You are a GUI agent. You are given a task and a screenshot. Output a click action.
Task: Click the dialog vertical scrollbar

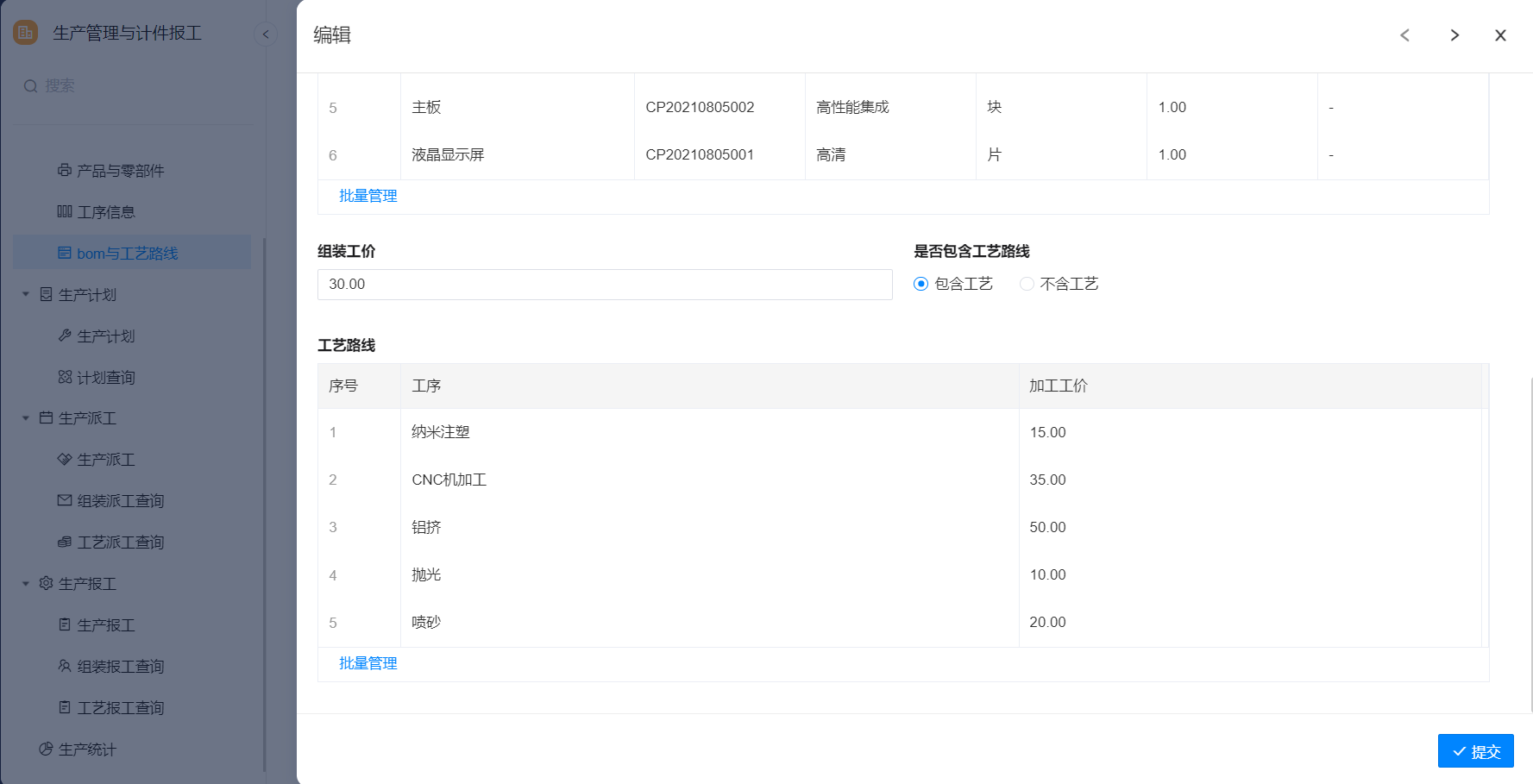(1530, 543)
